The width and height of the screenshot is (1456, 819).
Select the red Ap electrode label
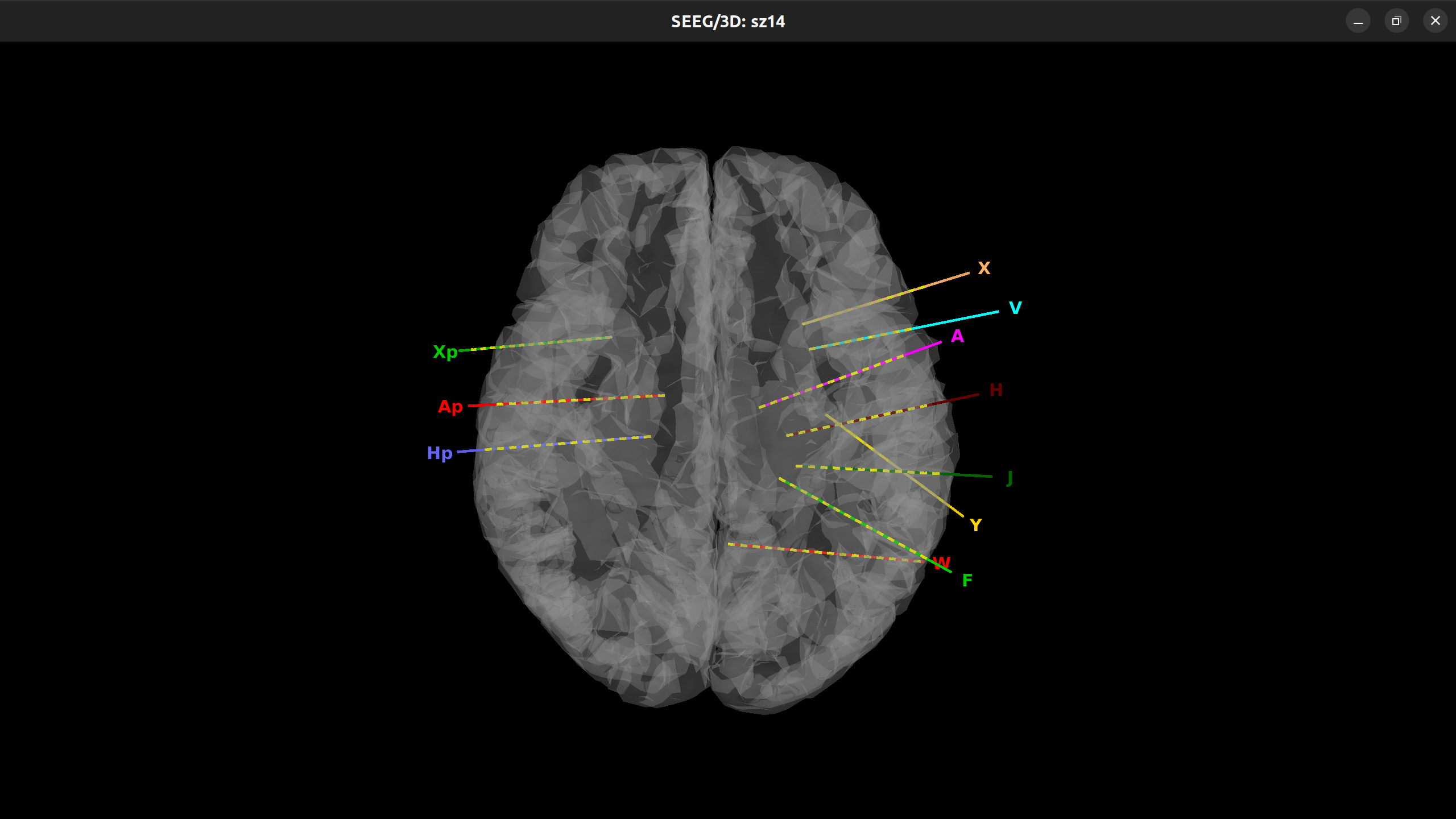coord(450,407)
